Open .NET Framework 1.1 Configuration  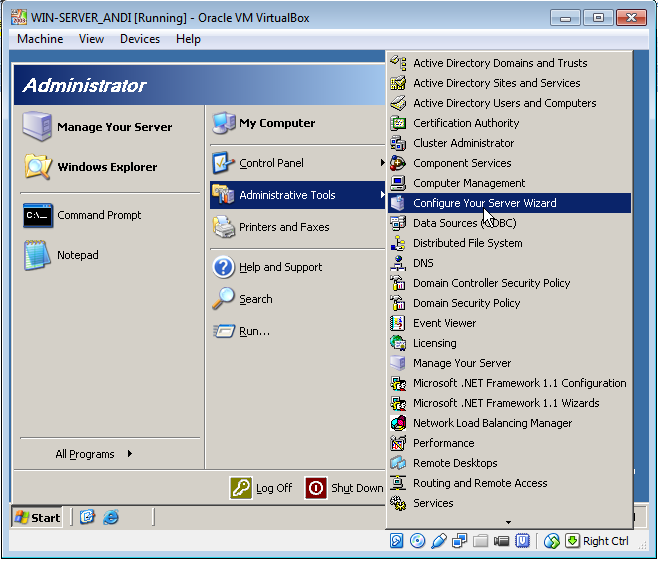[x=509, y=383]
